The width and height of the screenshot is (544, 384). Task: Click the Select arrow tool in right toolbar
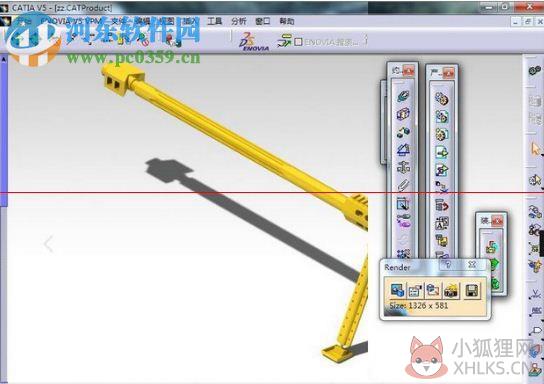pyautogui.click(x=535, y=149)
